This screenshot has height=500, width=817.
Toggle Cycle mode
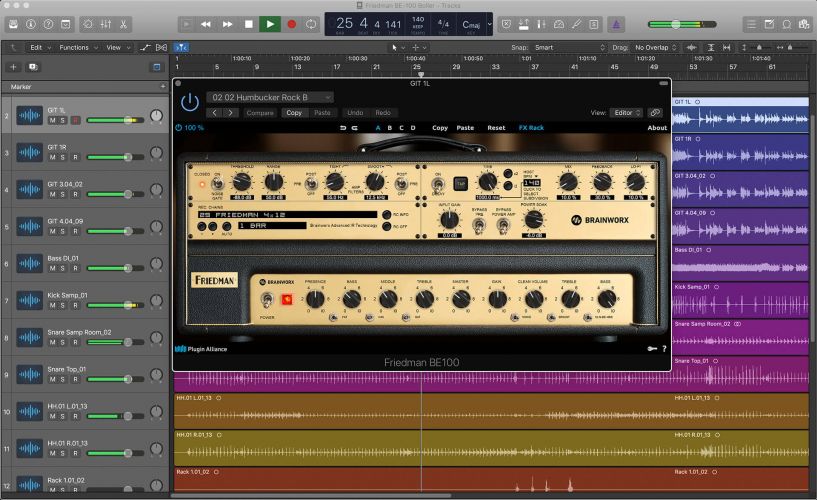[311, 24]
